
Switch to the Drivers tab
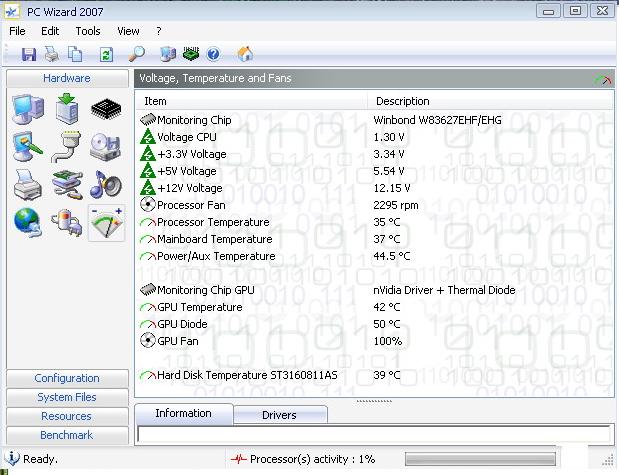tap(279, 415)
